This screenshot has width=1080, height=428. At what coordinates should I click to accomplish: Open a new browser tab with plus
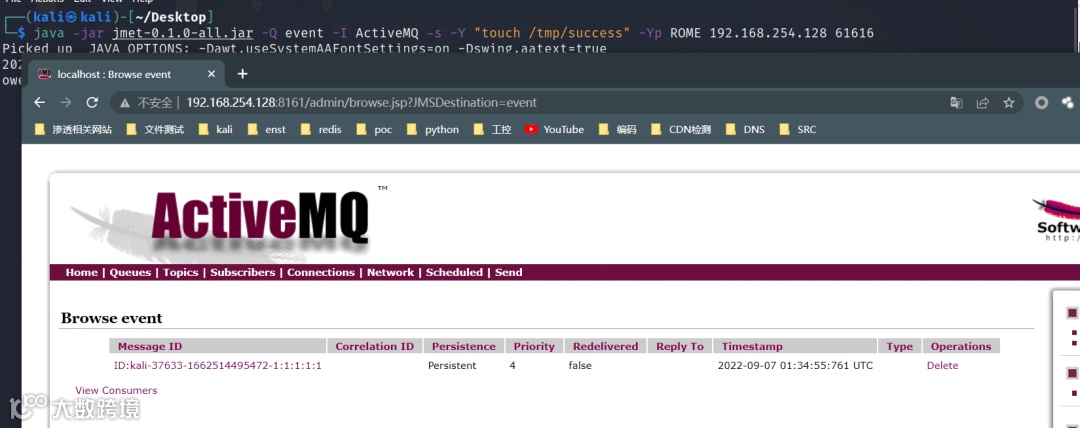[x=242, y=74]
